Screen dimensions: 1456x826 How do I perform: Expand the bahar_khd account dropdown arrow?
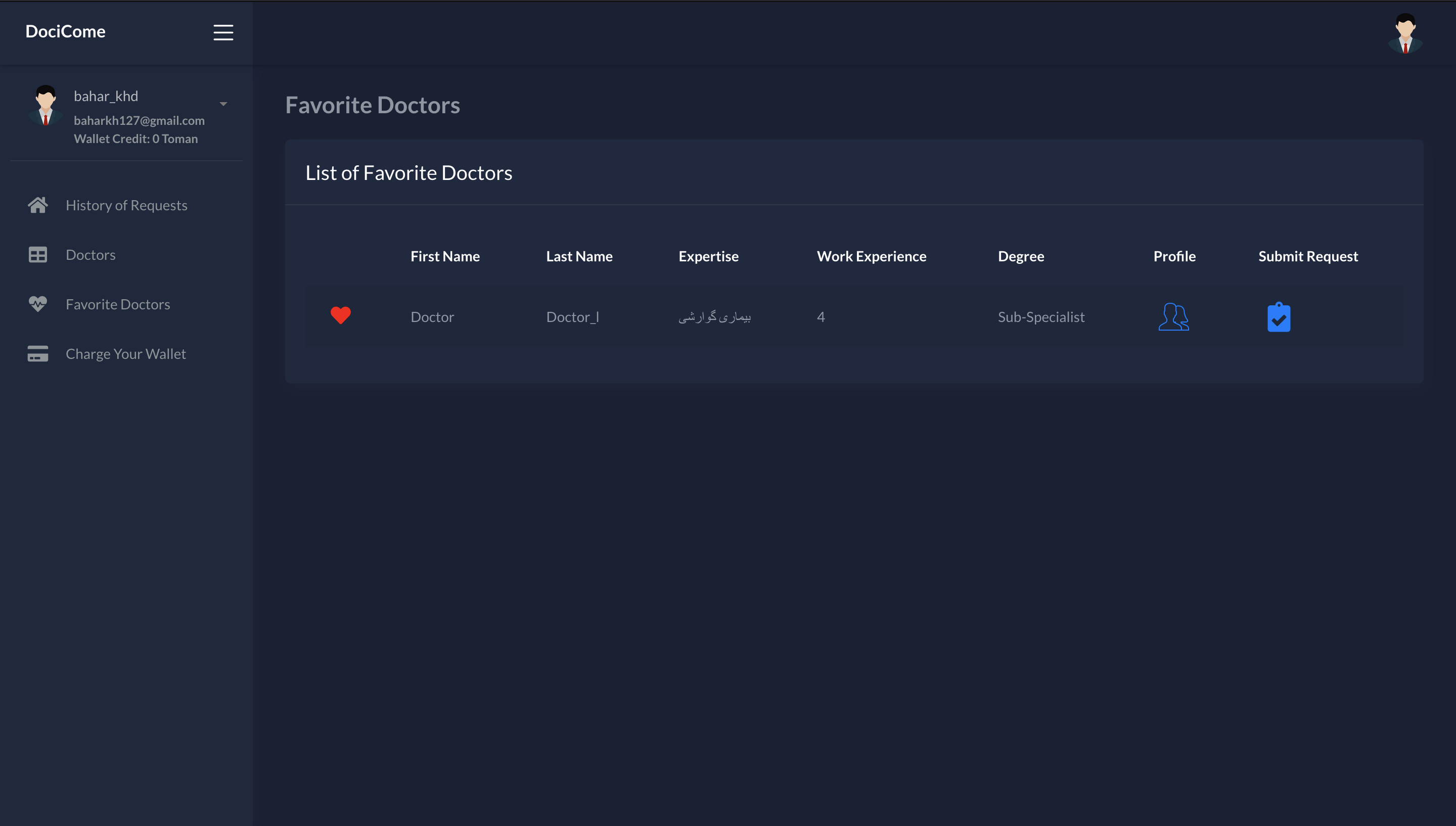(x=223, y=104)
